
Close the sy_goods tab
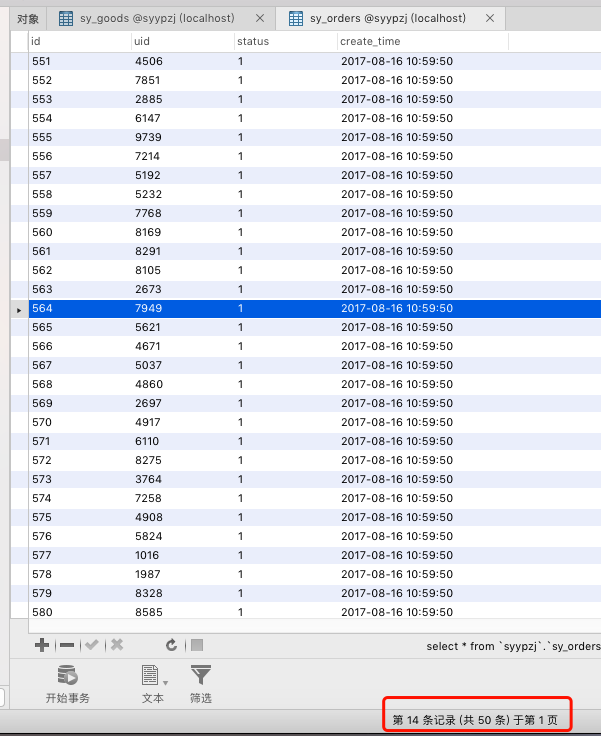[x=260, y=18]
